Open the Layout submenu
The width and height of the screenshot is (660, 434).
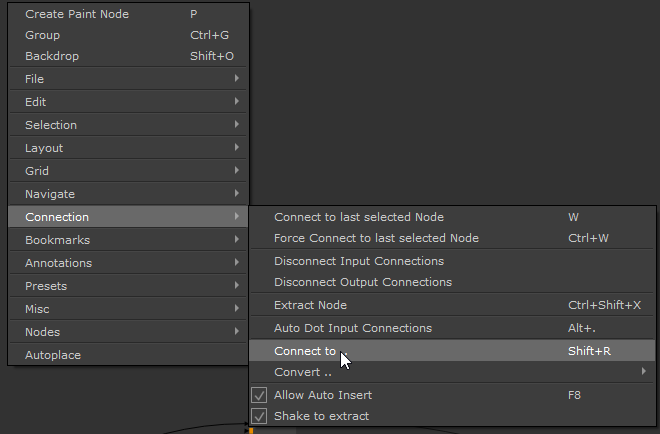(x=128, y=148)
